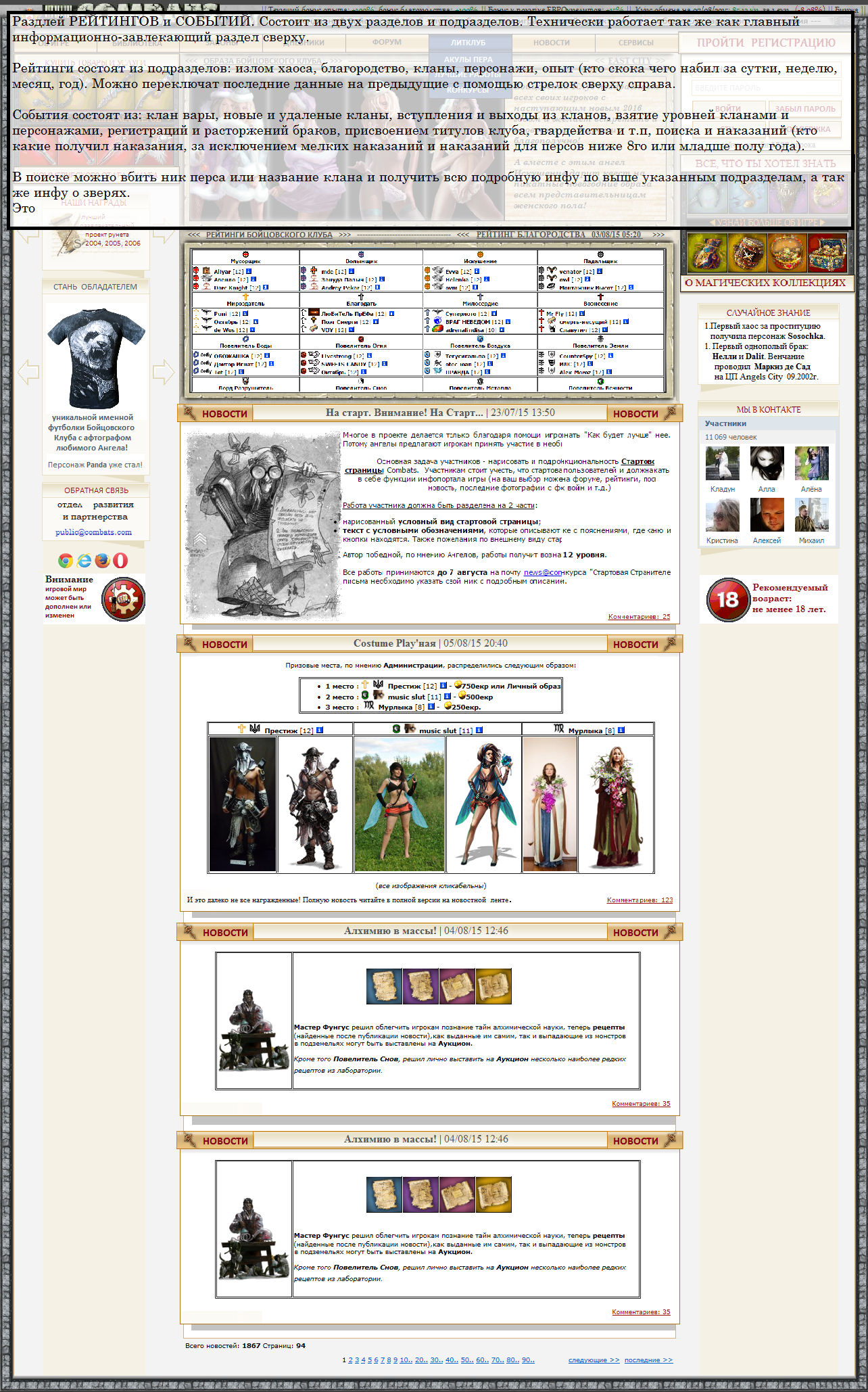Screen dimensions: 868x1392
Task: Click the >>> arrow after РЕЙТИНГ БЛАГОРОДСТВА date
Action: [x=658, y=235]
